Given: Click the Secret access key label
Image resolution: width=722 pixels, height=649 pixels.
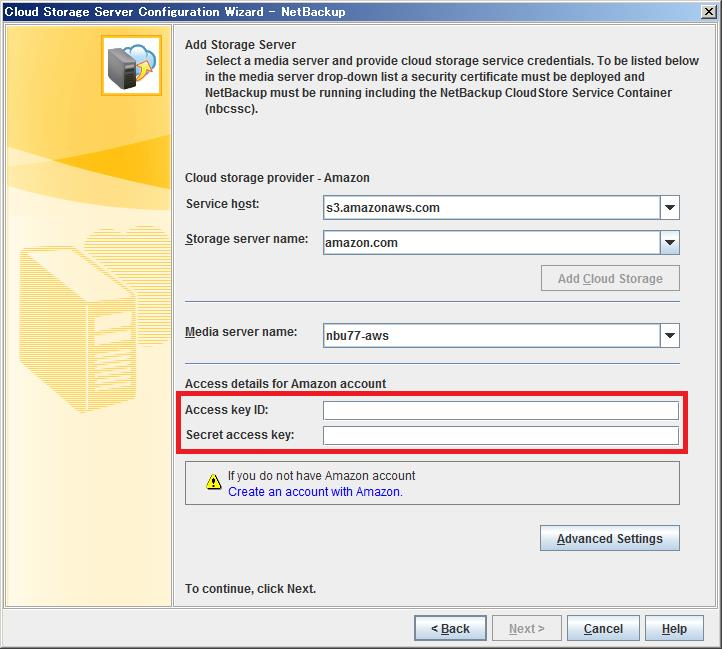Looking at the screenshot, I should (x=240, y=434).
